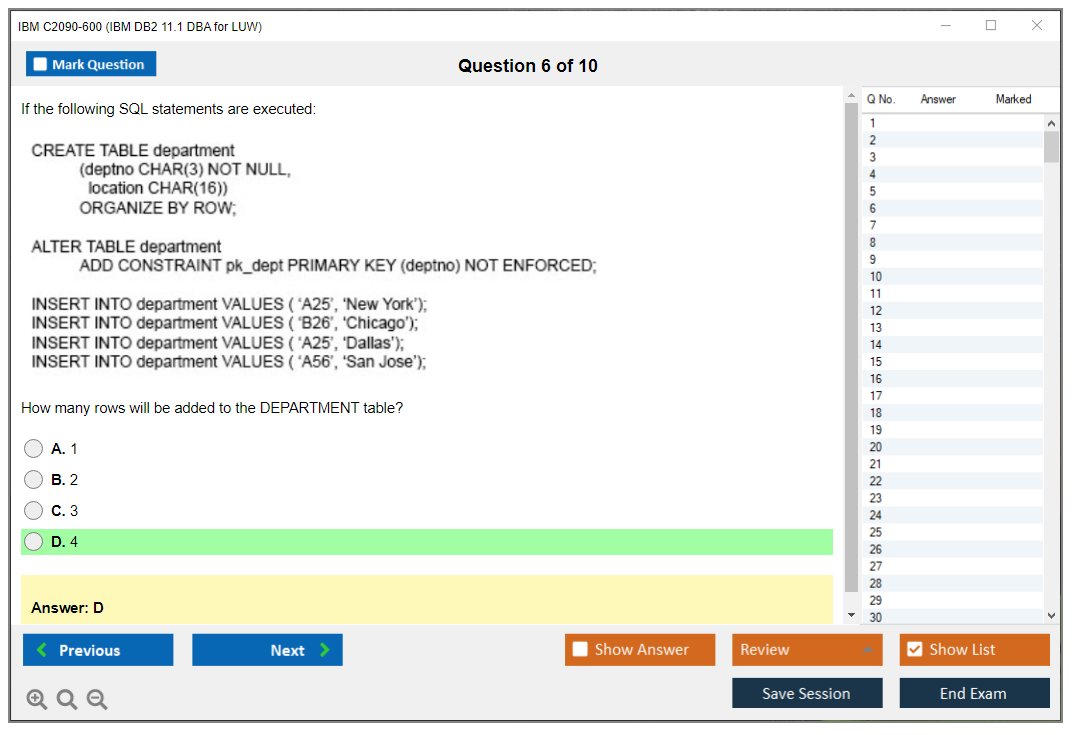1075x735 pixels.
Task: Uncheck the Show List checkbox
Action: pos(914,650)
